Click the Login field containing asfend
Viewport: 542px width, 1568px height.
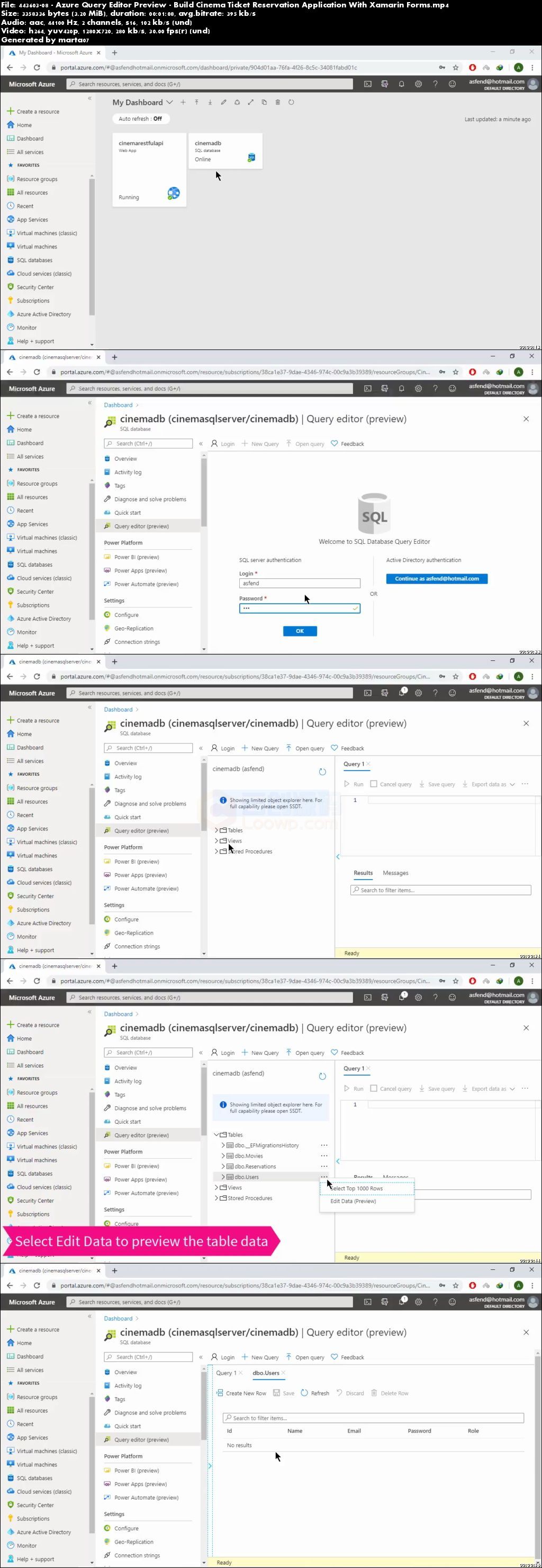tap(299, 583)
